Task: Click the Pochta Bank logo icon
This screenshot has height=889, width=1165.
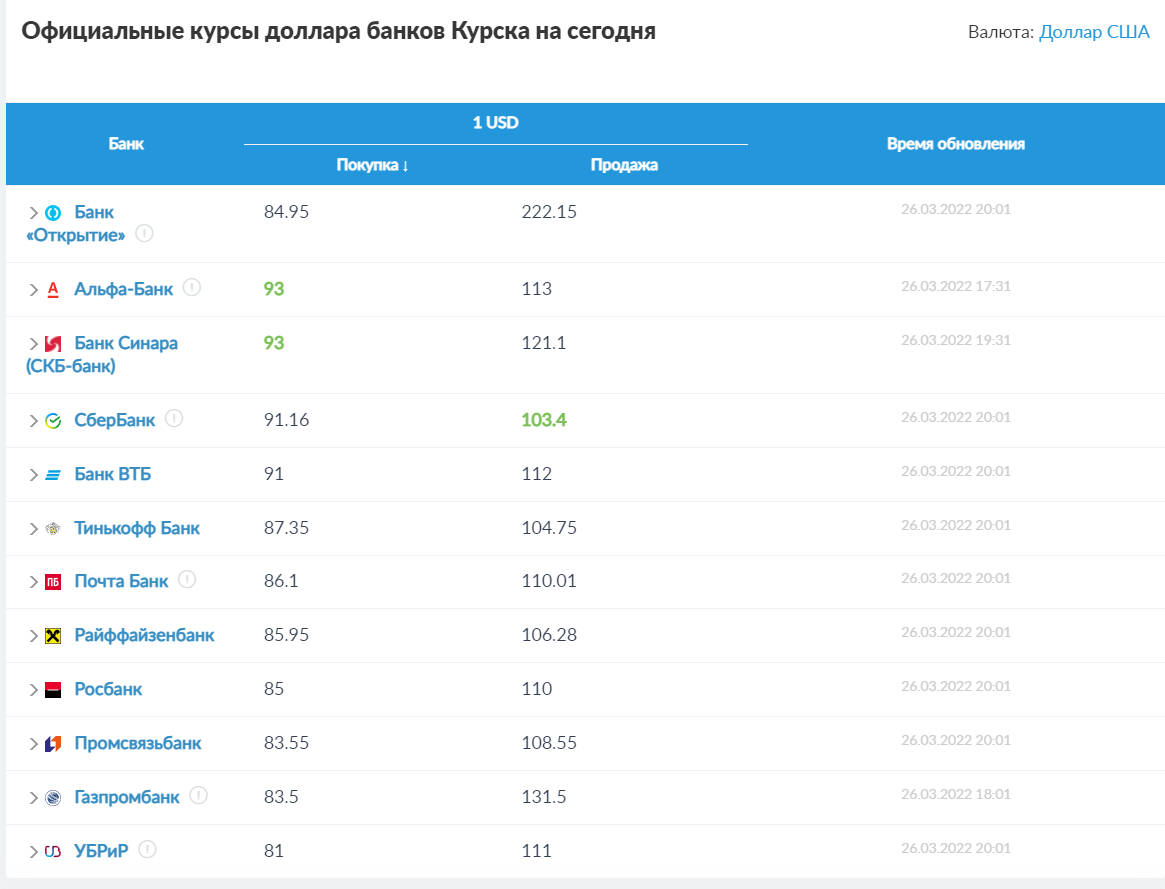Action: pos(53,582)
